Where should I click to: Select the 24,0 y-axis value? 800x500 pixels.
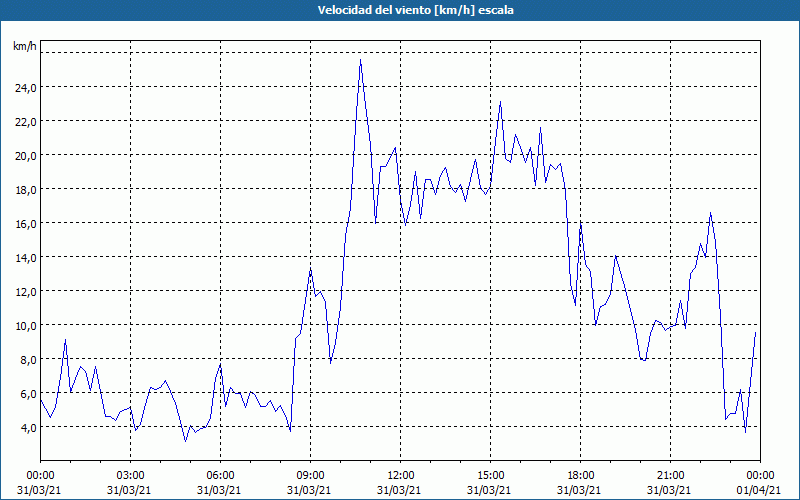[26, 87]
